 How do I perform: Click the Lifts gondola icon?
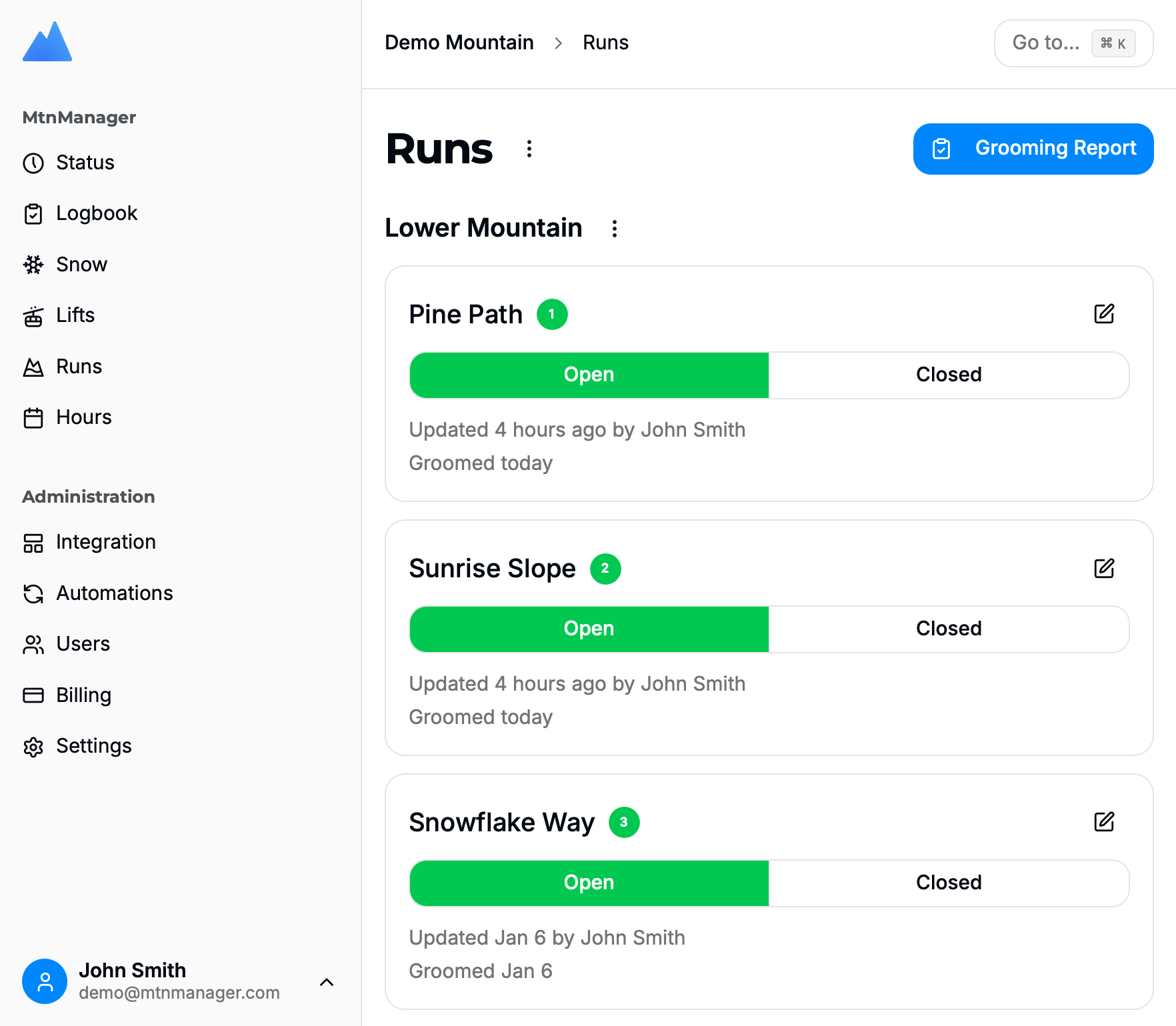click(33, 316)
